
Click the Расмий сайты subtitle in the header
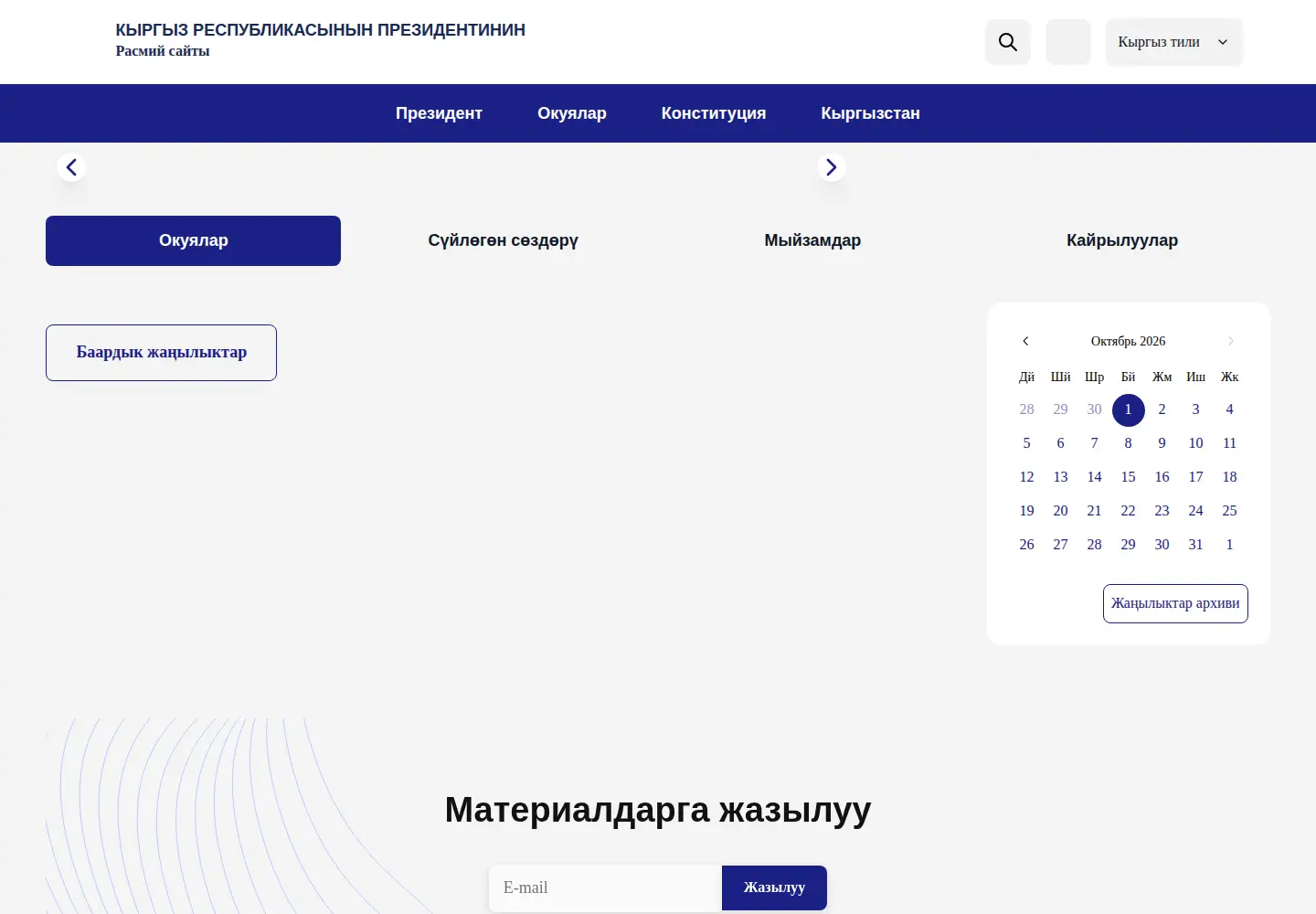[163, 51]
